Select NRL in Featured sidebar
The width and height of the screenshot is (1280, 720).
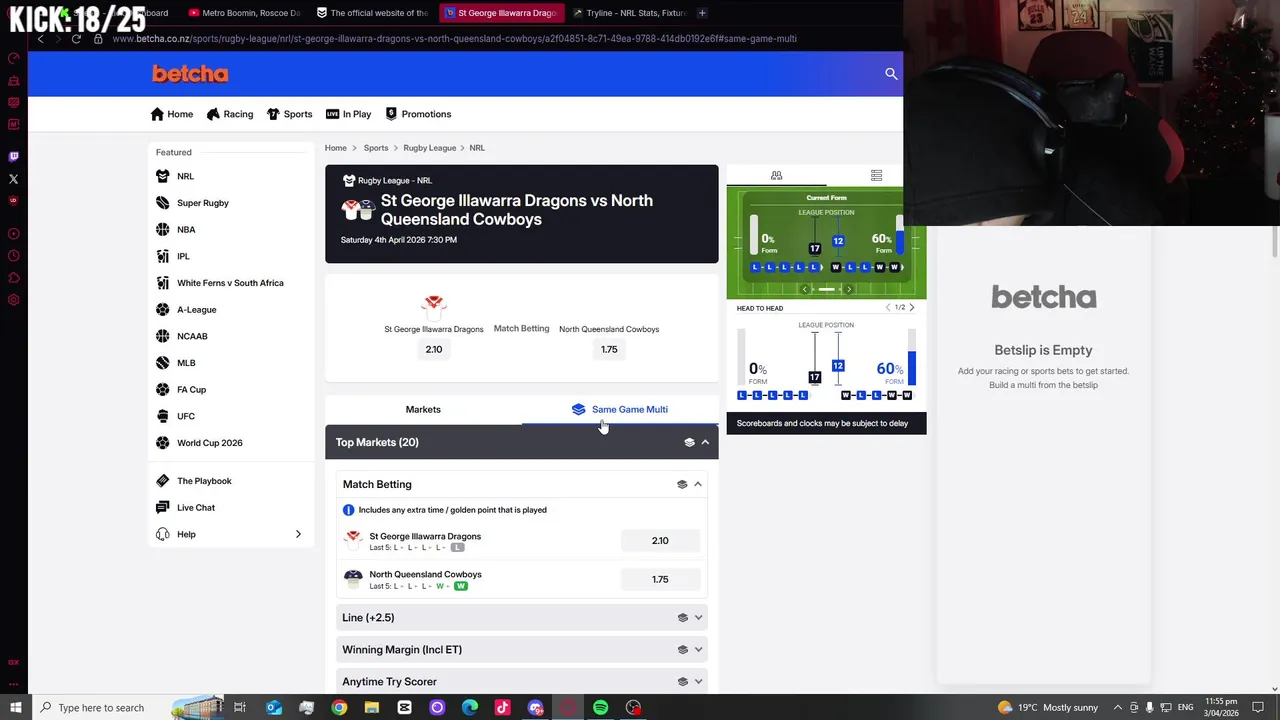point(186,176)
